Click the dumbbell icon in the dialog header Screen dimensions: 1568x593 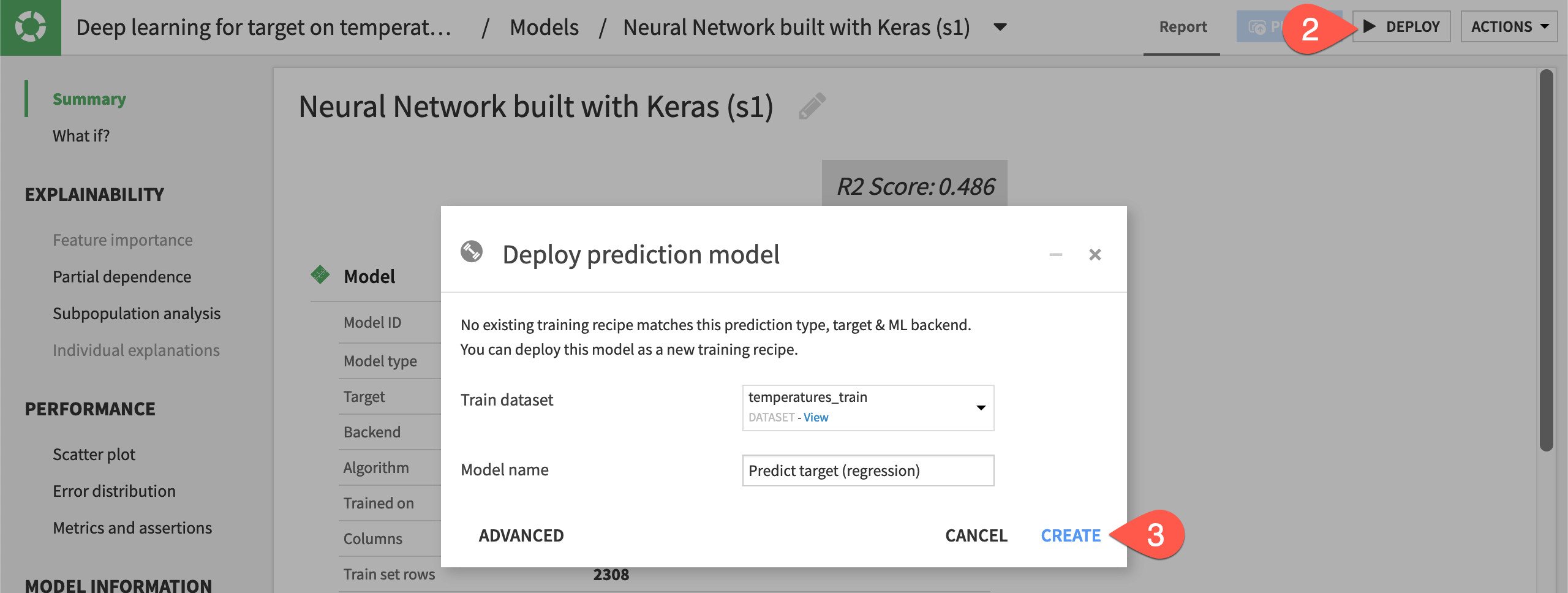[x=472, y=252]
